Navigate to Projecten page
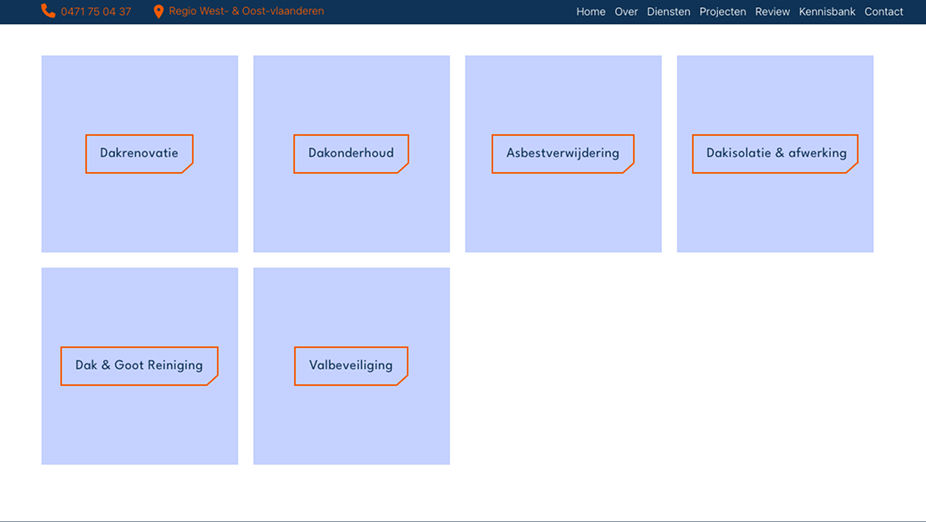926x522 pixels. 722,12
